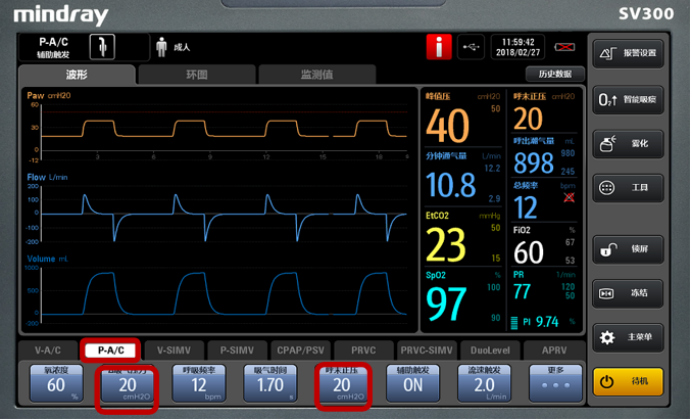Select V-A/C ventilation mode
The width and height of the screenshot is (692, 420).
pyautogui.click(x=48, y=350)
